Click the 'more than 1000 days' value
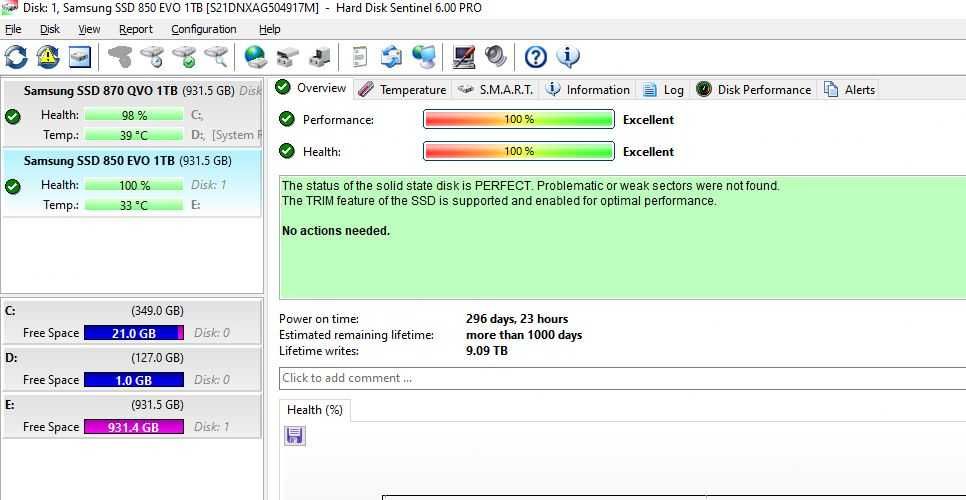Image resolution: width=966 pixels, height=500 pixels. [x=524, y=335]
